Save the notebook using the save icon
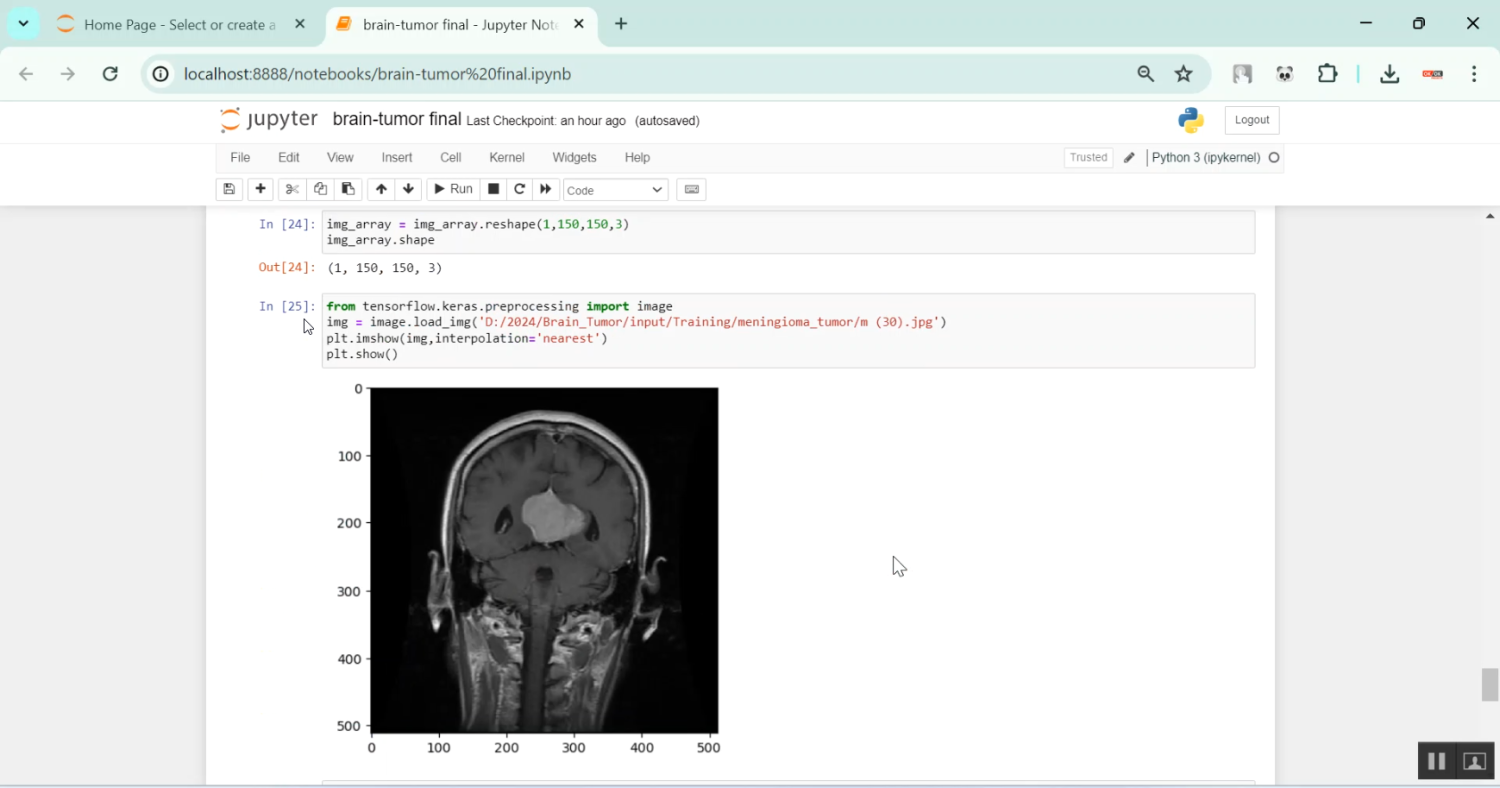 pyautogui.click(x=229, y=189)
